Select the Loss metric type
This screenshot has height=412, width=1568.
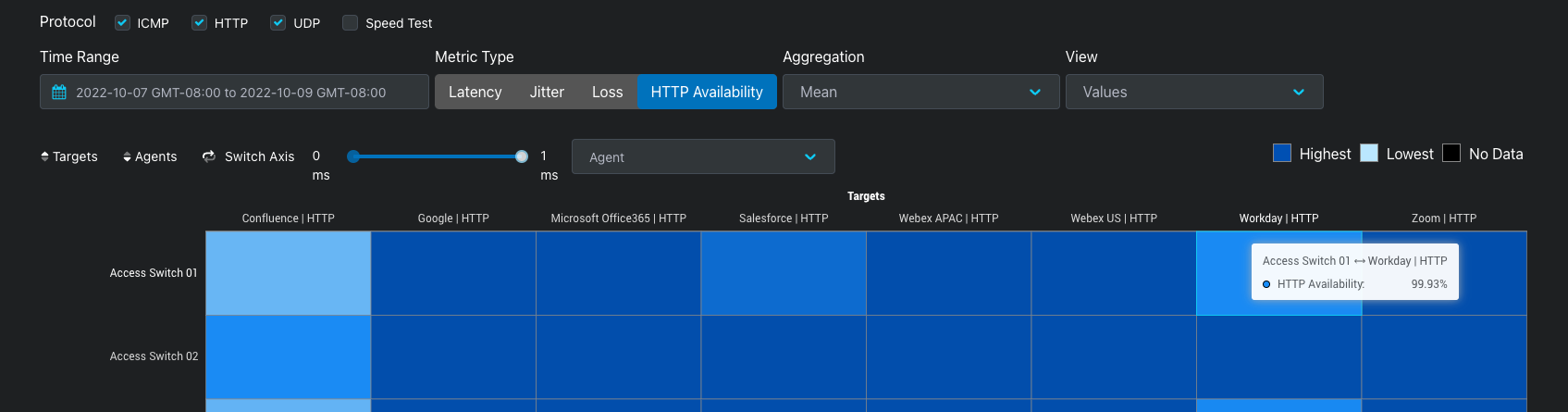pyautogui.click(x=608, y=92)
